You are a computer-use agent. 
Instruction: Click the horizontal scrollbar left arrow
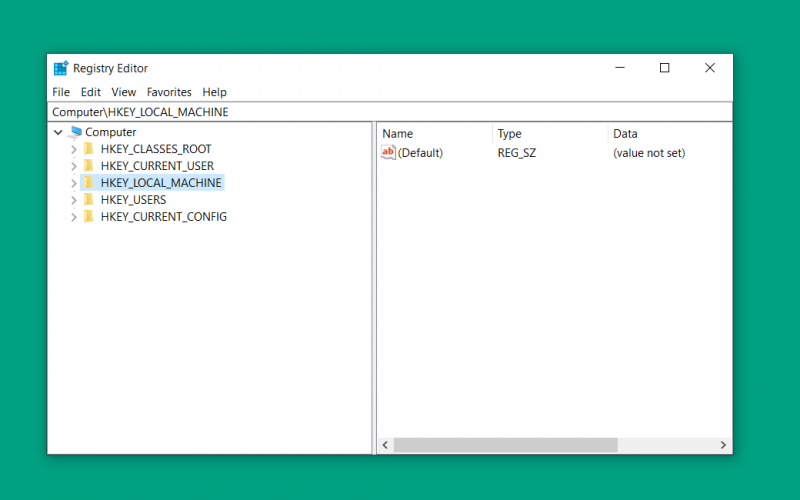tap(385, 445)
